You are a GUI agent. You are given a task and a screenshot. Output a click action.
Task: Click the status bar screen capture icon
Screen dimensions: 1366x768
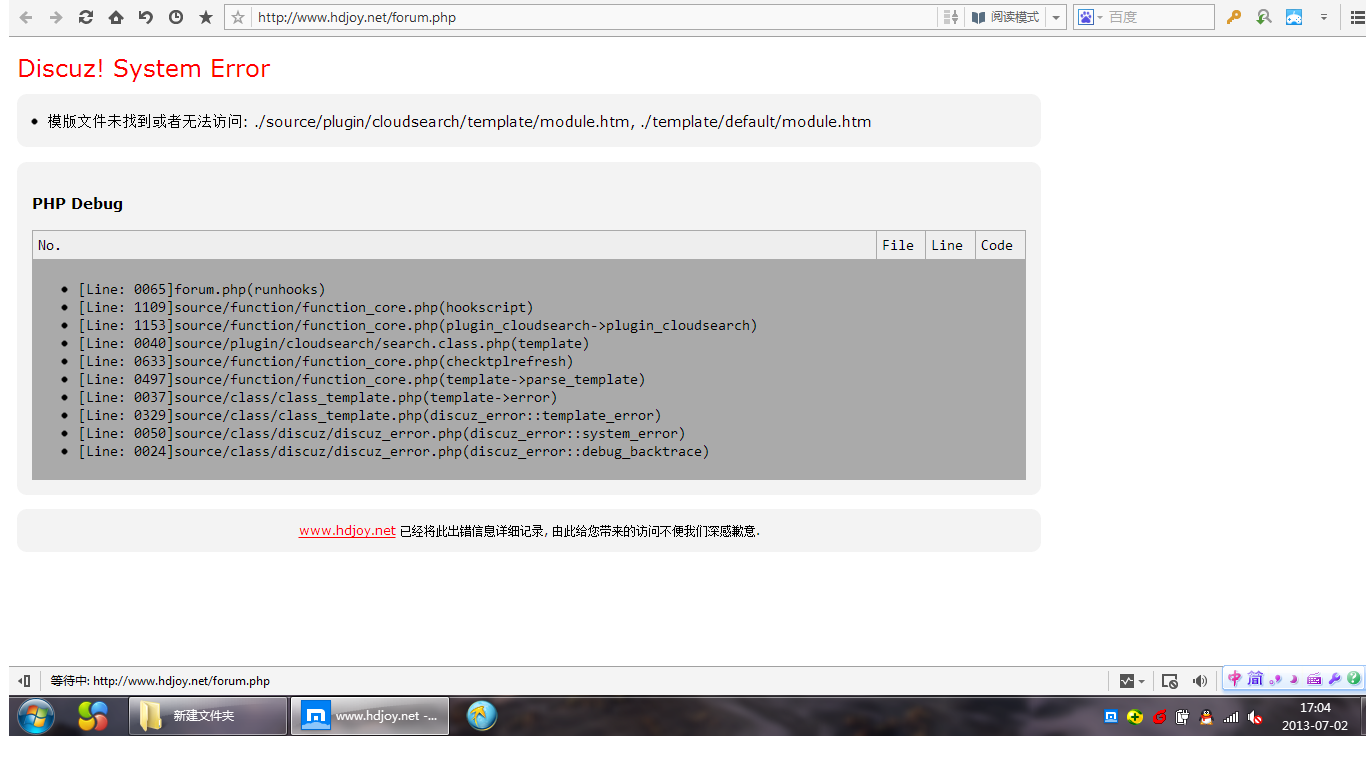point(1170,681)
